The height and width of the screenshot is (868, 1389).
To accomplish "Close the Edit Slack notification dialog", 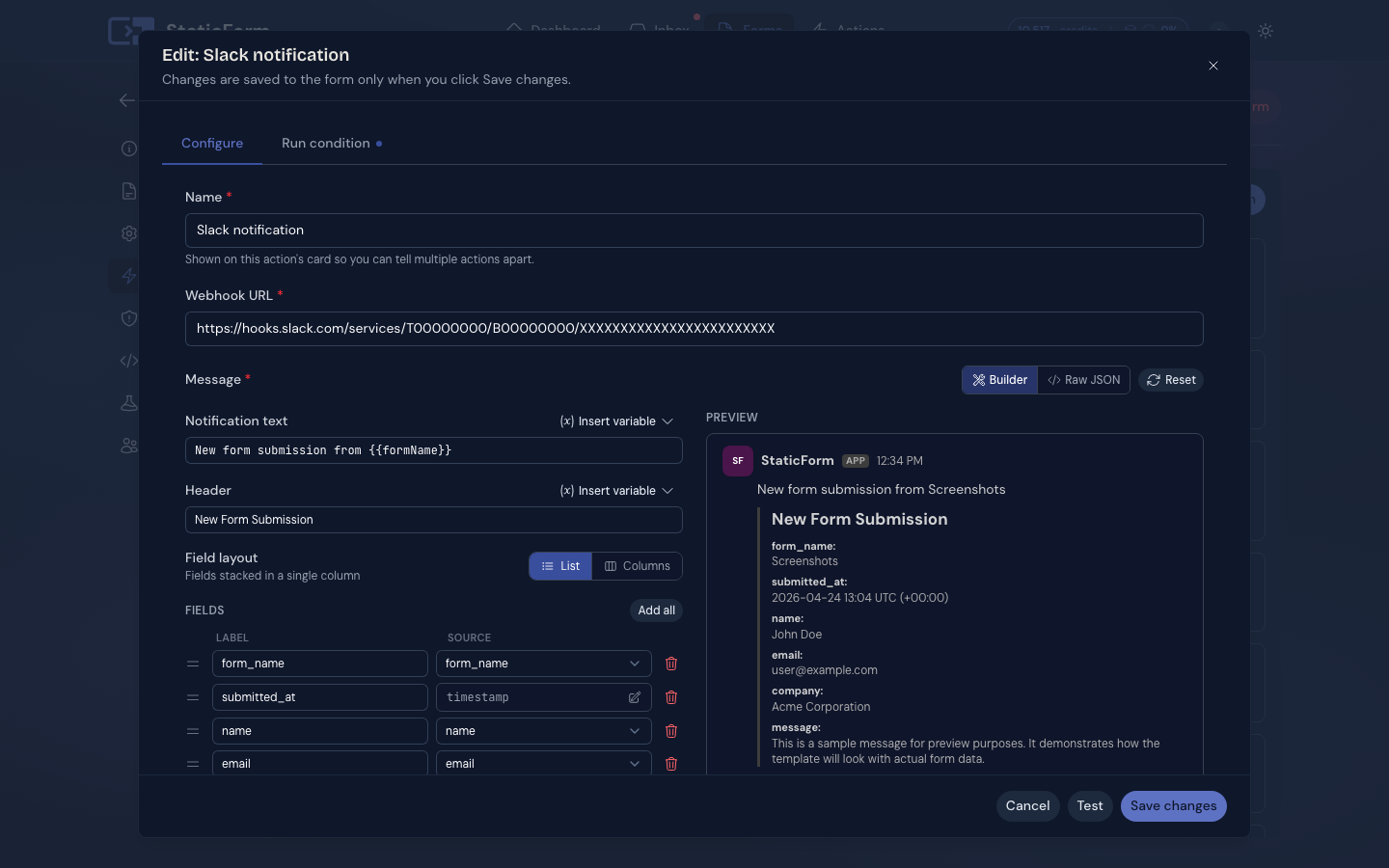I will [1213, 66].
